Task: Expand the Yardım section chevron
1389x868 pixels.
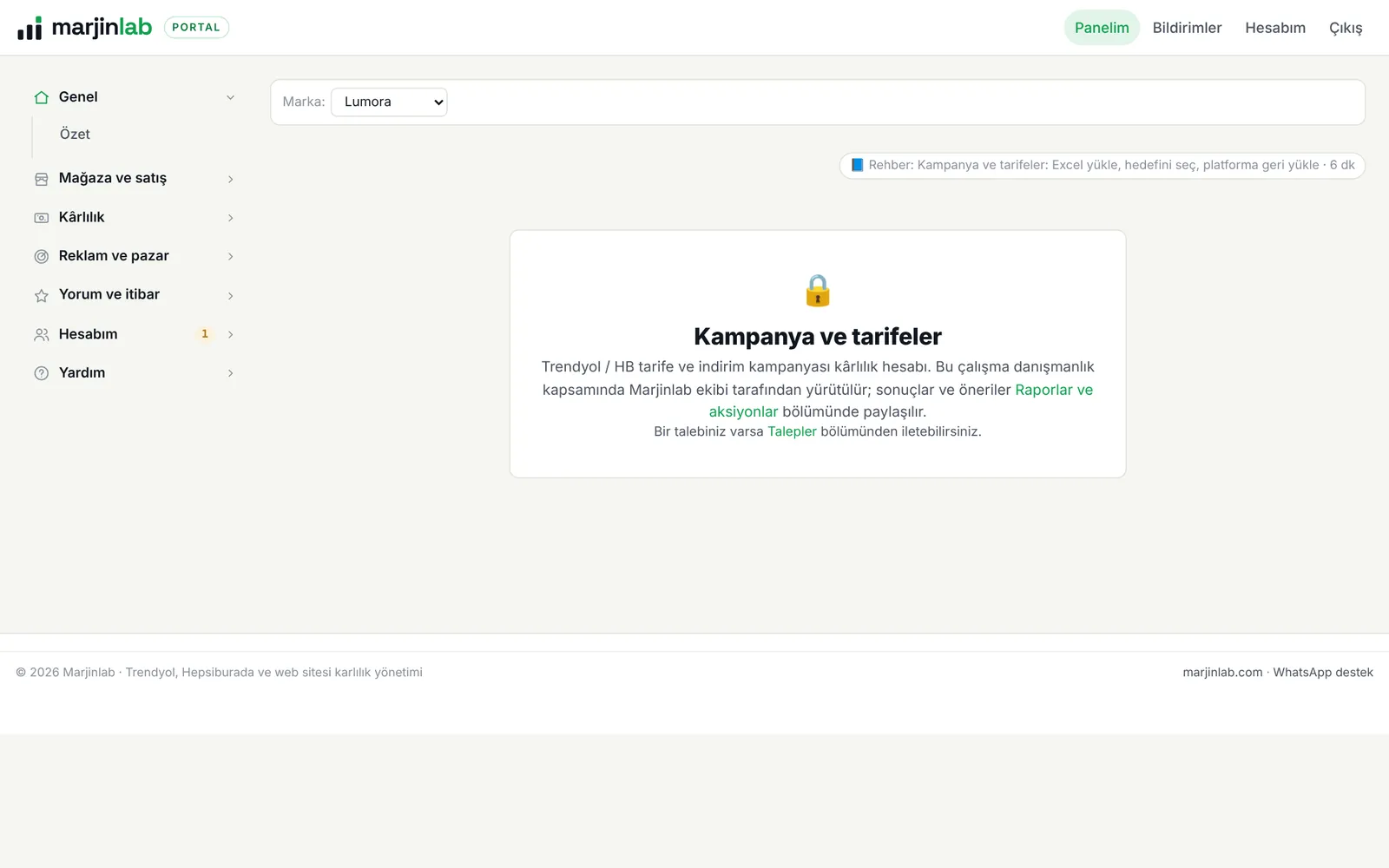Action: click(x=230, y=373)
